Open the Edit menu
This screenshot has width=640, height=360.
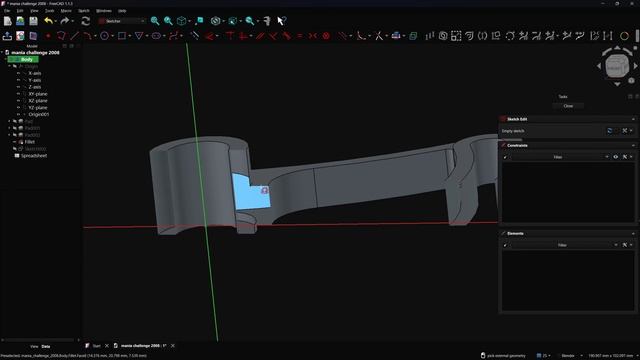20,11
